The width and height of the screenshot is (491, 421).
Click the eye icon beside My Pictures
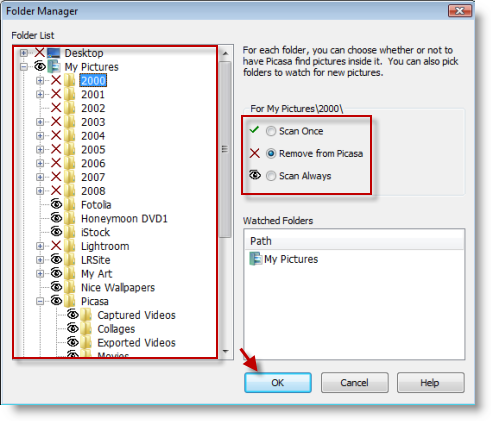click(x=40, y=66)
